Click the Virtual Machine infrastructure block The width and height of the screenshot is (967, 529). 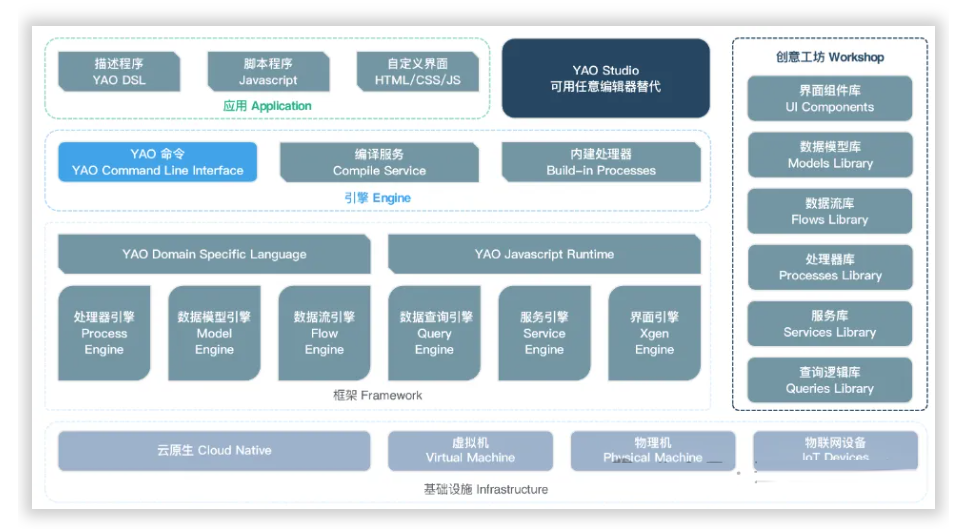[x=470, y=450]
